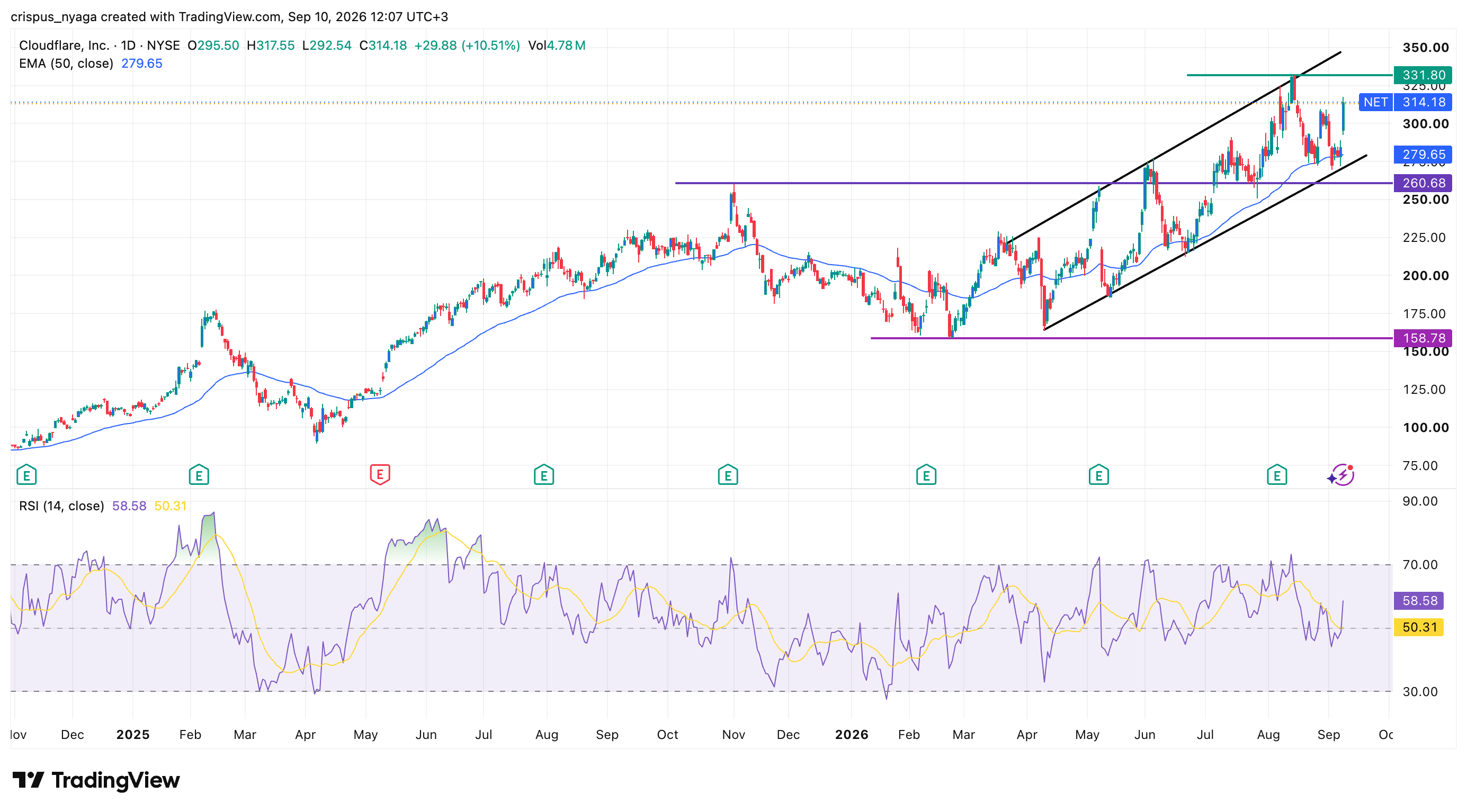Viewport: 1467px width, 812px height.
Task: Click the 70.00 RSI axis tick
Action: click(1420, 564)
